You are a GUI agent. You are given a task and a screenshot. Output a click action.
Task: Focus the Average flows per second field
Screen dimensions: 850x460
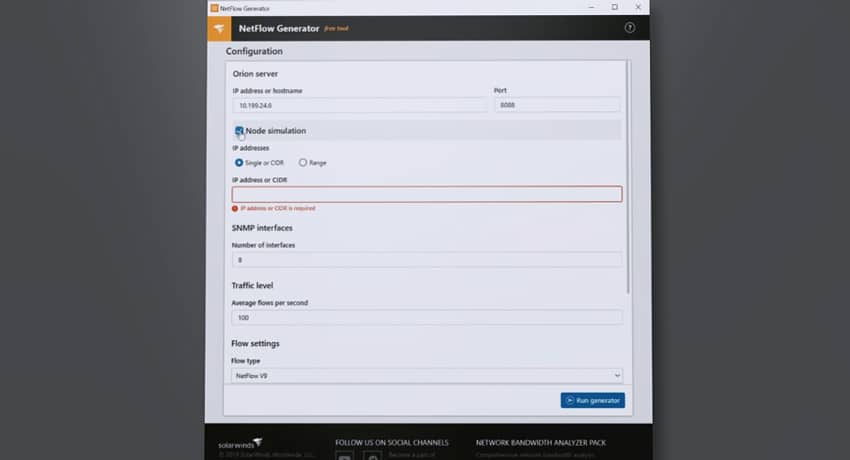coord(427,318)
